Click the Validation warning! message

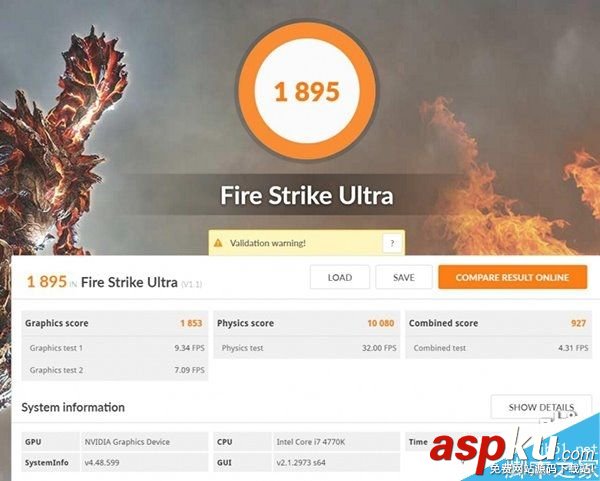pyautogui.click(x=267, y=243)
